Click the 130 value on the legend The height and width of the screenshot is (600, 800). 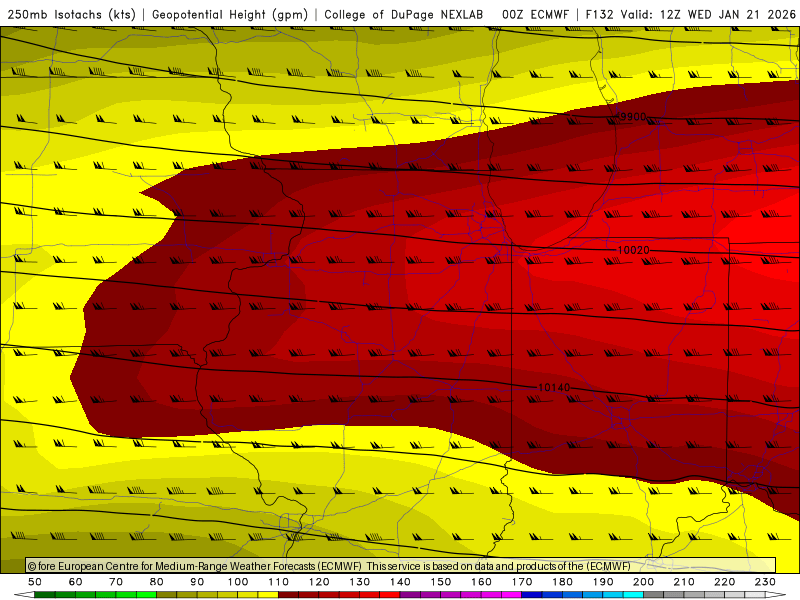pyautogui.click(x=360, y=582)
